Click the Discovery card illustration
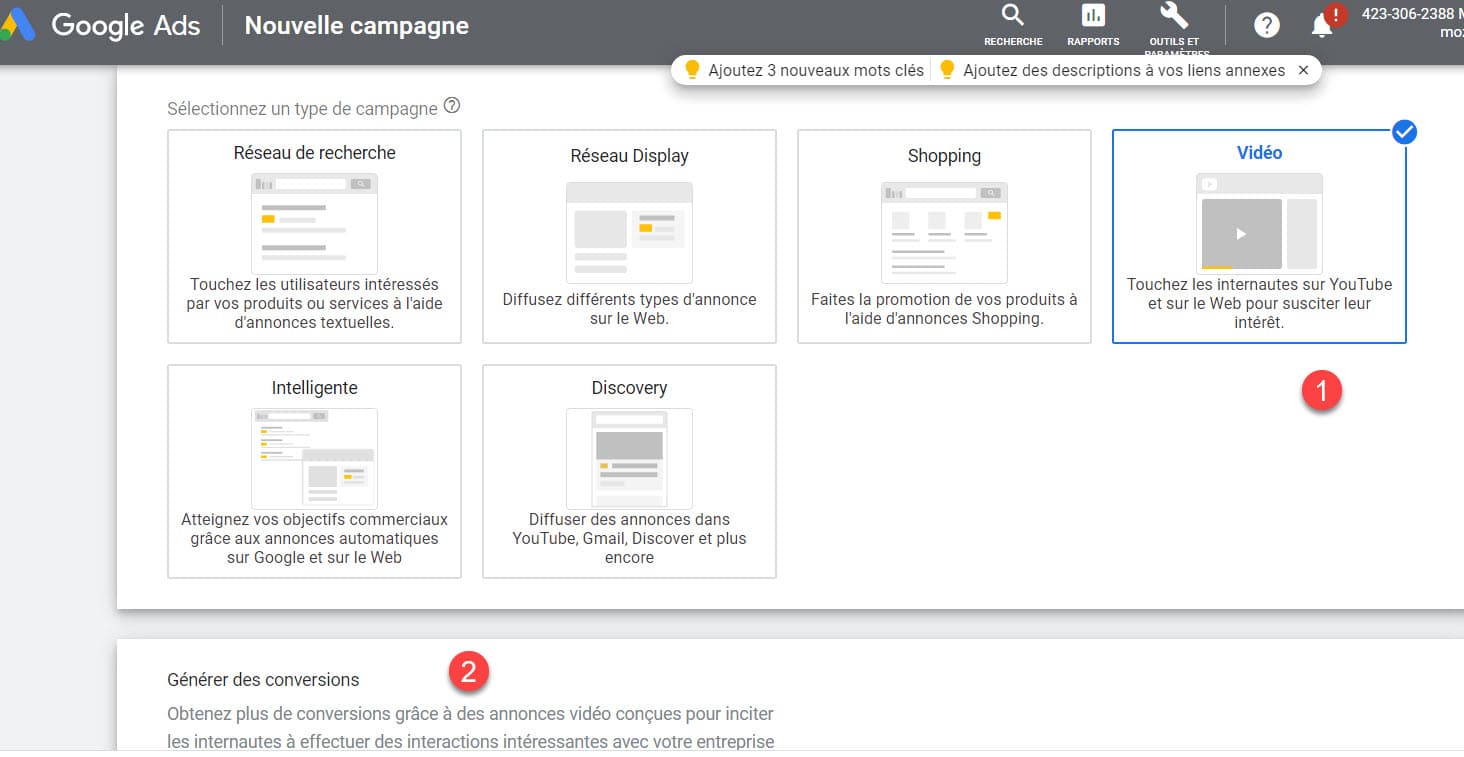 pyautogui.click(x=629, y=458)
